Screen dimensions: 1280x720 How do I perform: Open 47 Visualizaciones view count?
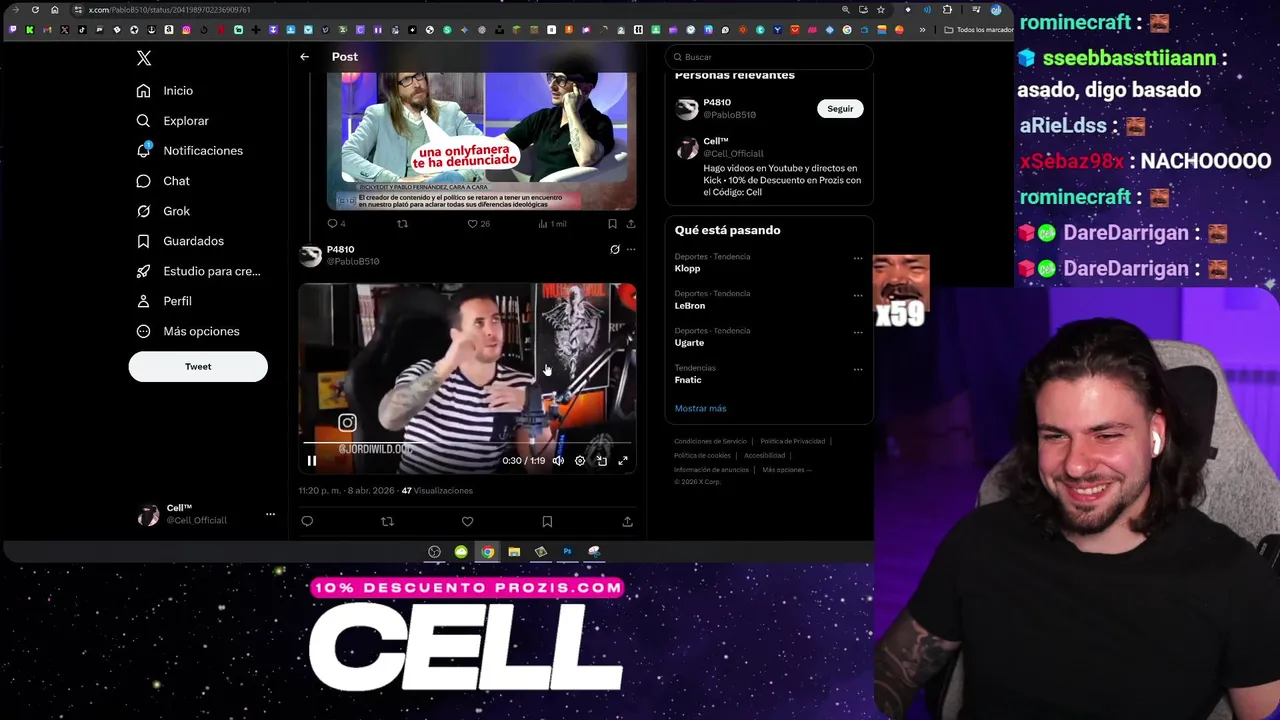click(437, 491)
